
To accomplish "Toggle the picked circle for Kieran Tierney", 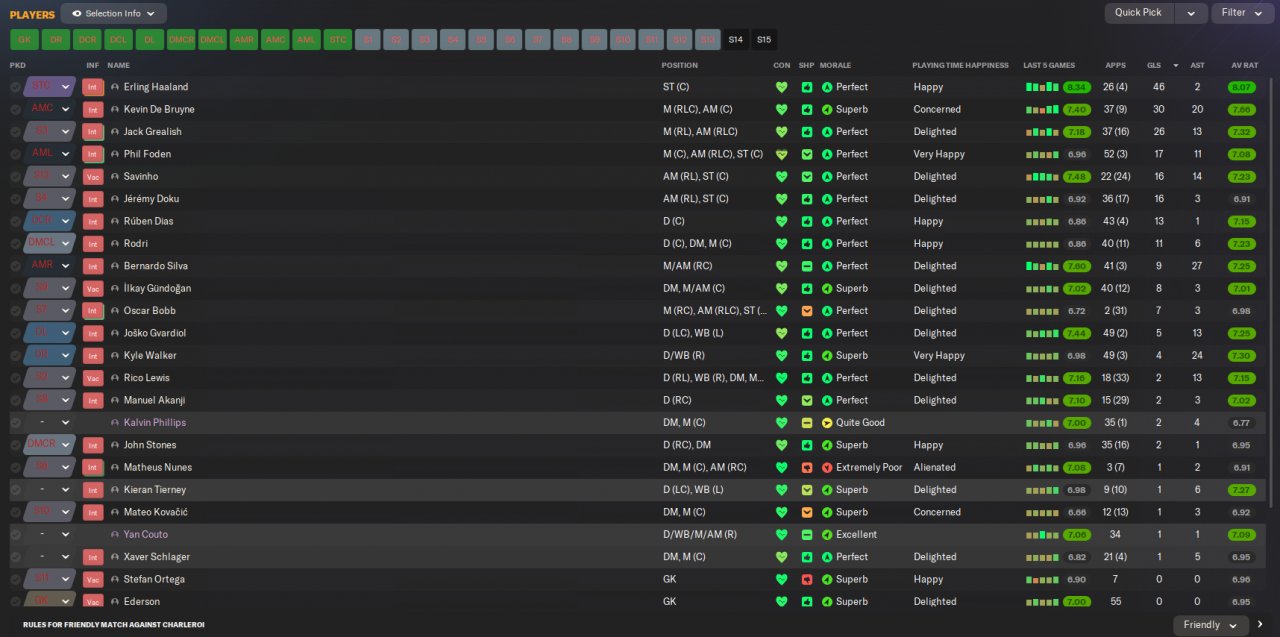I will click(x=16, y=490).
